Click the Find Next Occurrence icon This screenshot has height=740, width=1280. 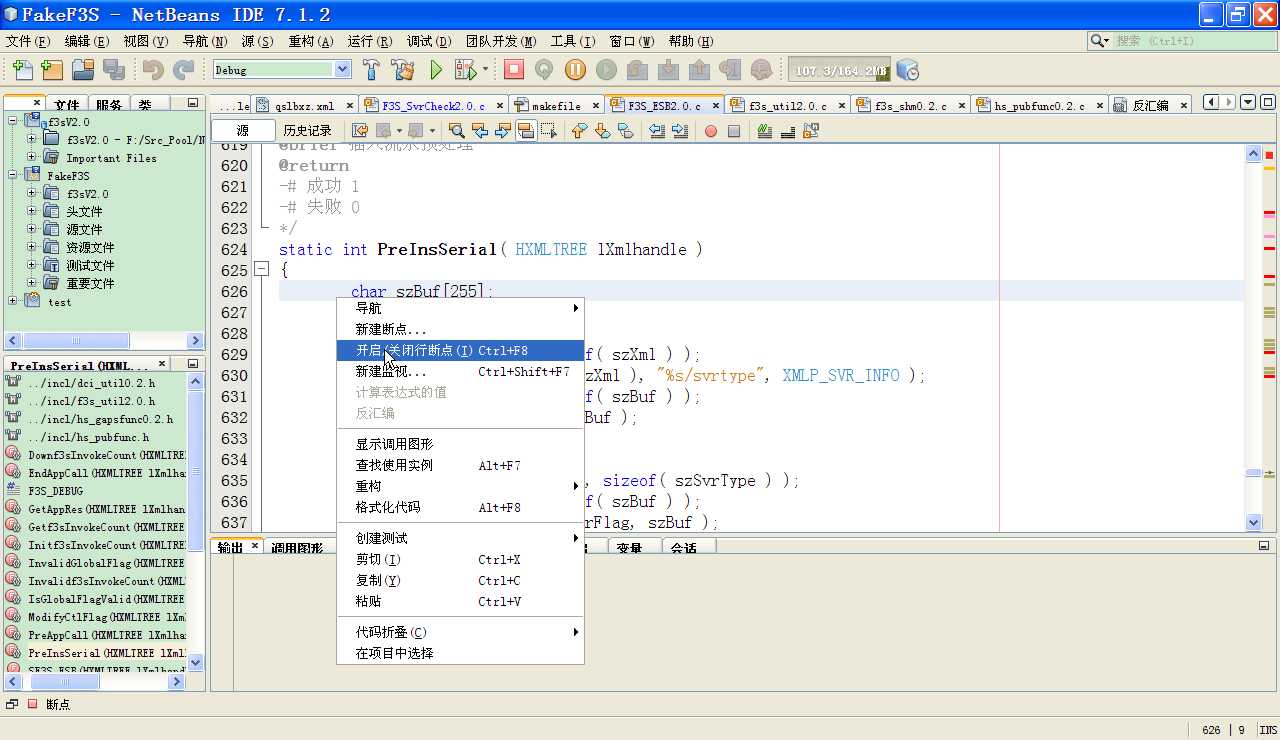click(x=502, y=131)
